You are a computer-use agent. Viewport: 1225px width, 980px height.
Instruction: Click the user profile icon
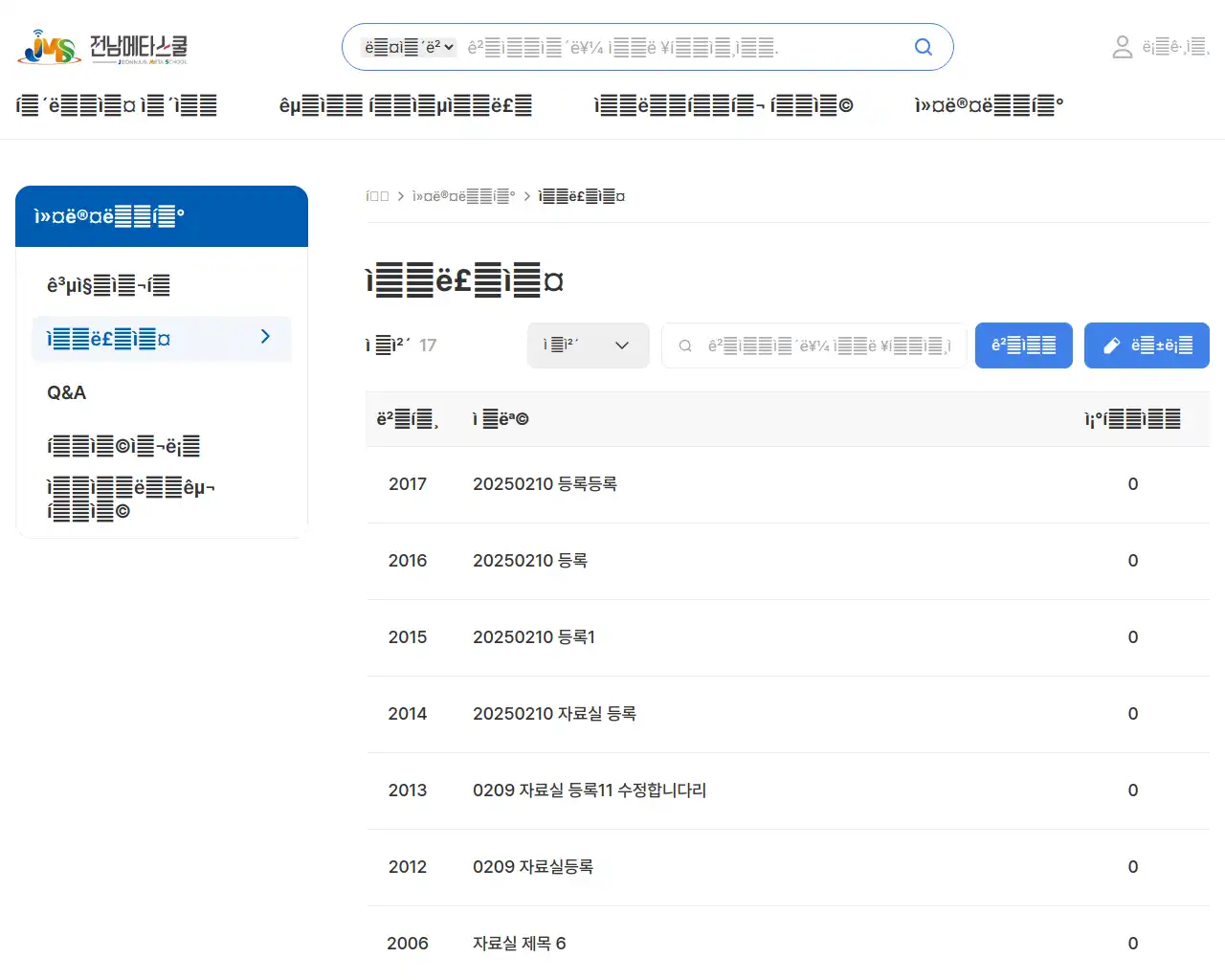1123,47
